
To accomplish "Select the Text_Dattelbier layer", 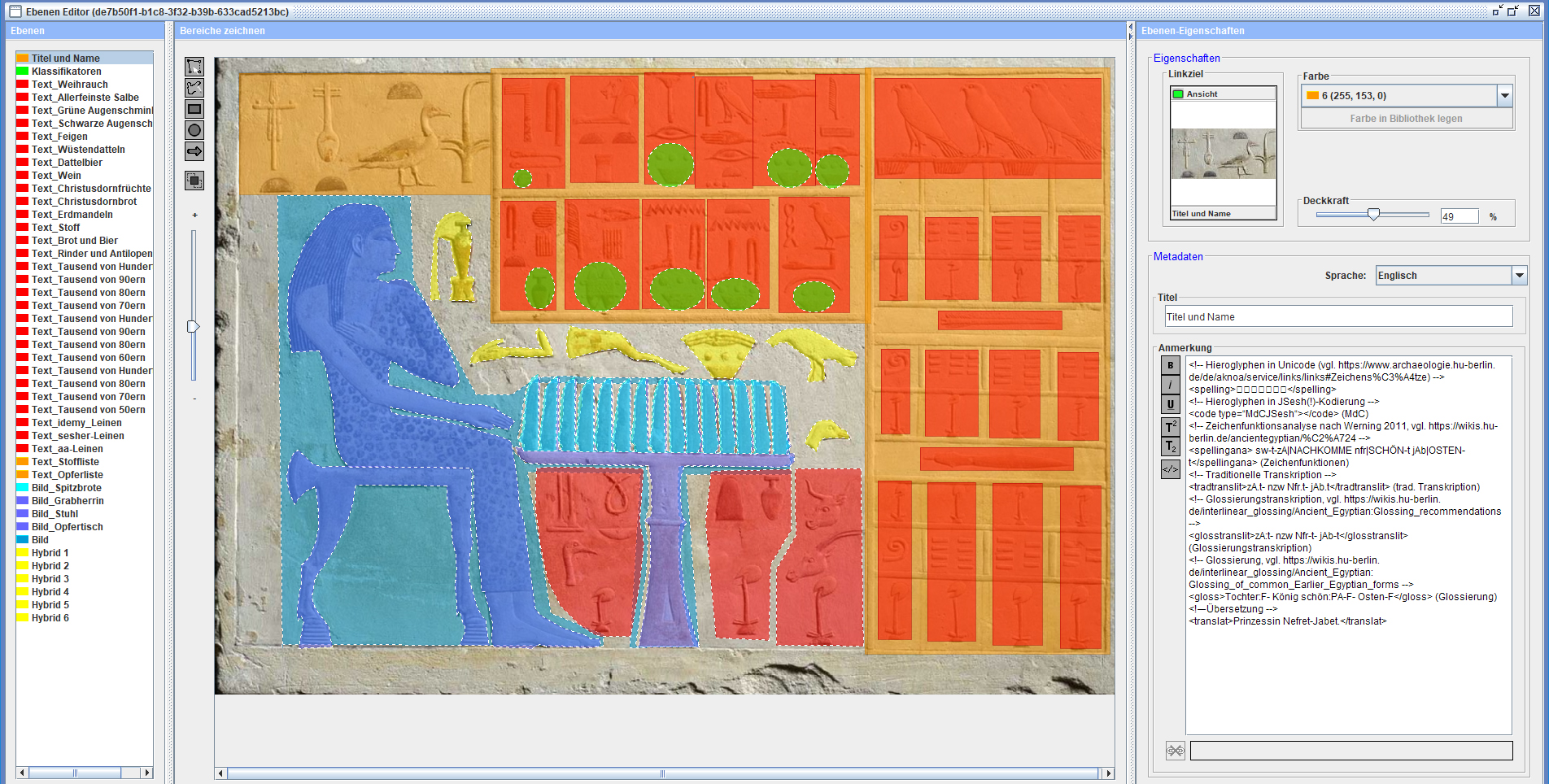I will [x=85, y=163].
